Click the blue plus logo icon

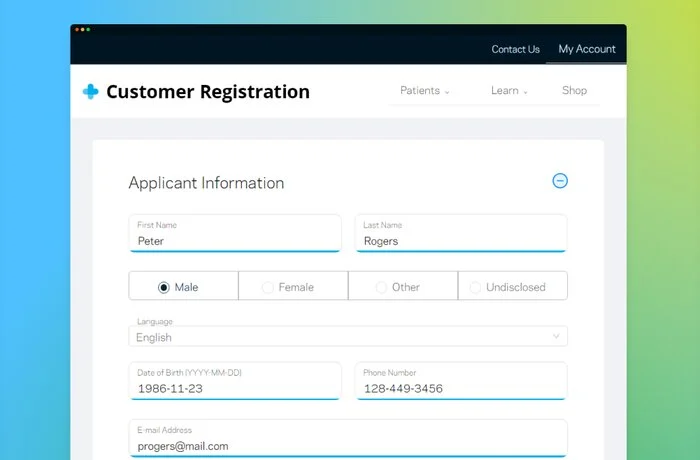(x=91, y=92)
